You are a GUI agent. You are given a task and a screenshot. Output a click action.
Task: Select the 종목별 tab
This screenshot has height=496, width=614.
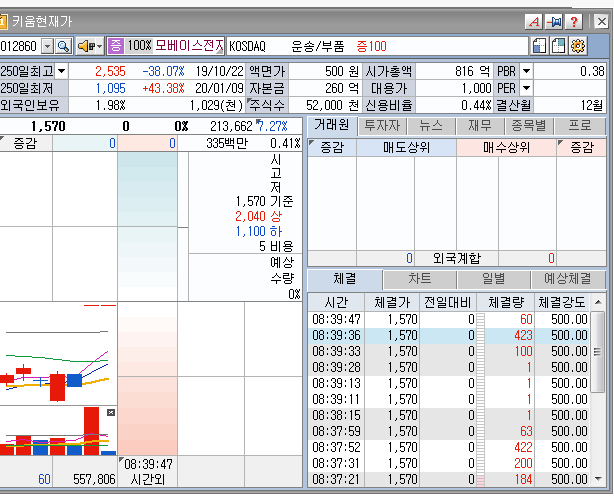pos(529,126)
